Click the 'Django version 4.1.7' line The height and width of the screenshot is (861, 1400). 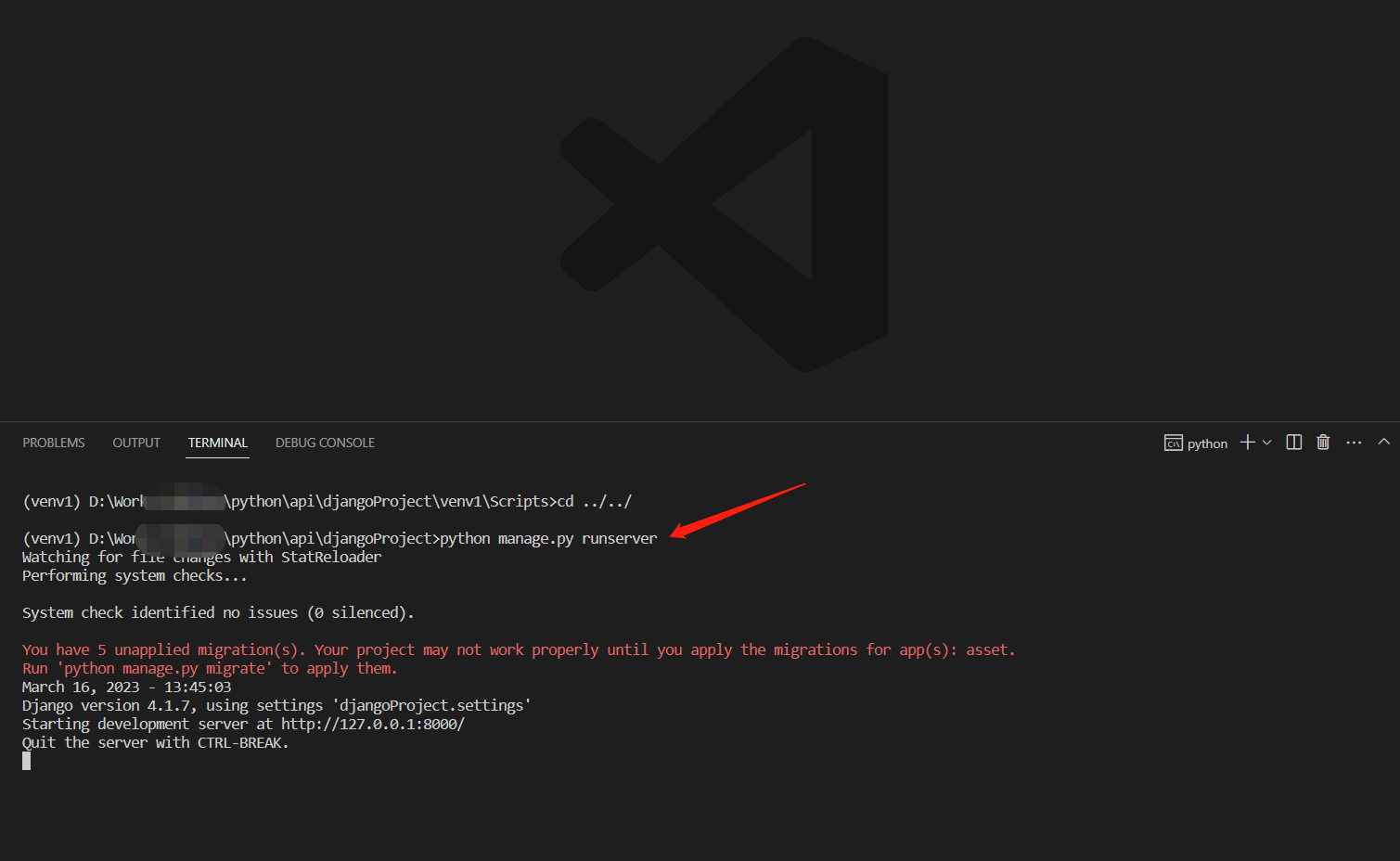pyautogui.click(x=276, y=705)
